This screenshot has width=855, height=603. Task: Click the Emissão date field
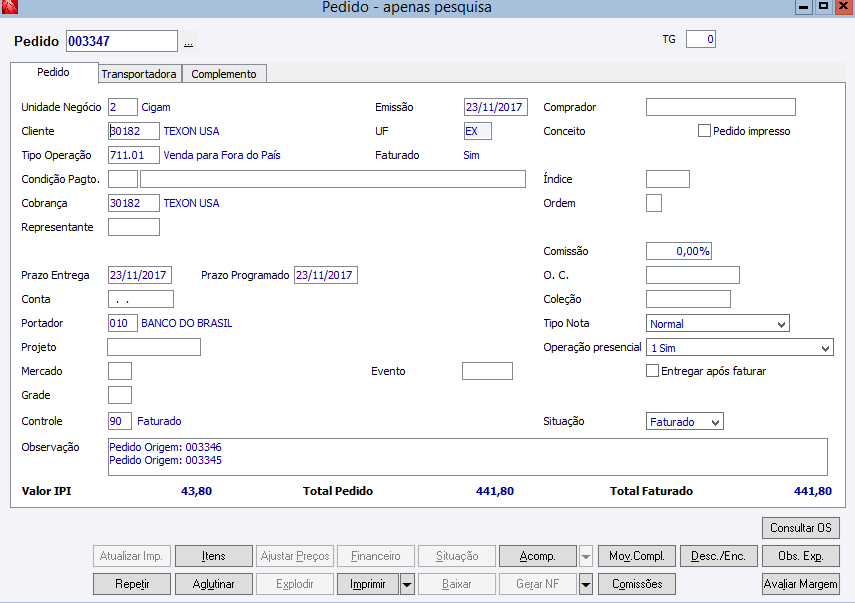(x=496, y=107)
